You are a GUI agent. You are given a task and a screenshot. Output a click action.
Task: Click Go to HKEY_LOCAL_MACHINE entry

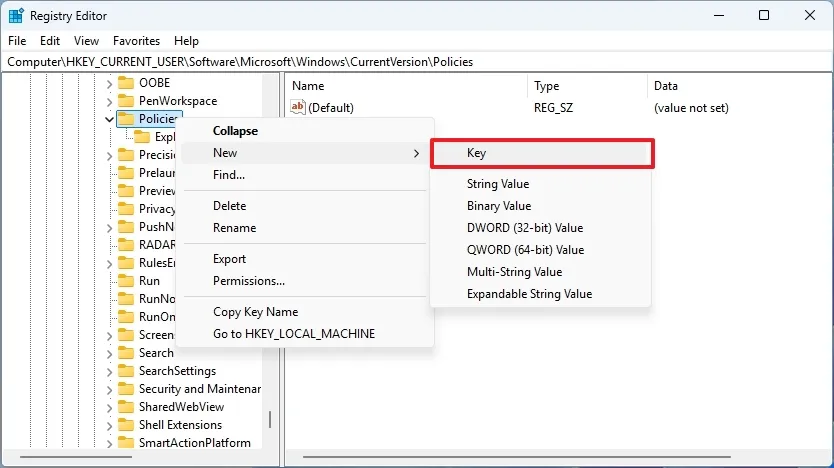coord(294,334)
